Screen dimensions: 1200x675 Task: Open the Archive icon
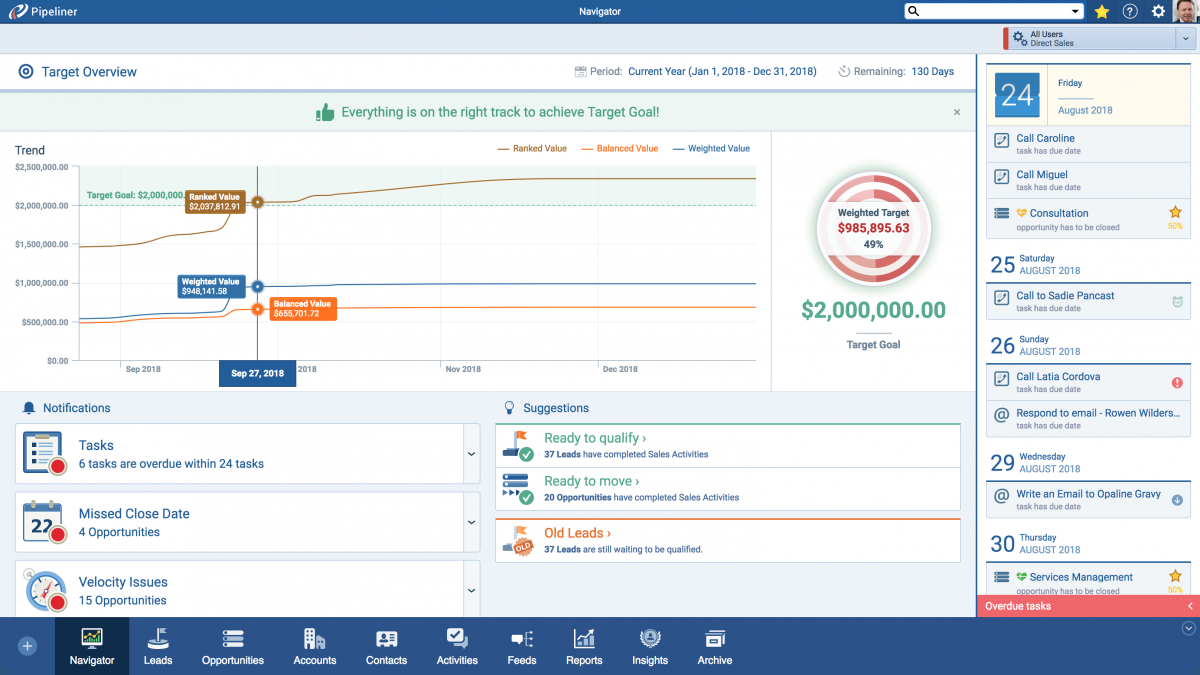click(x=714, y=646)
